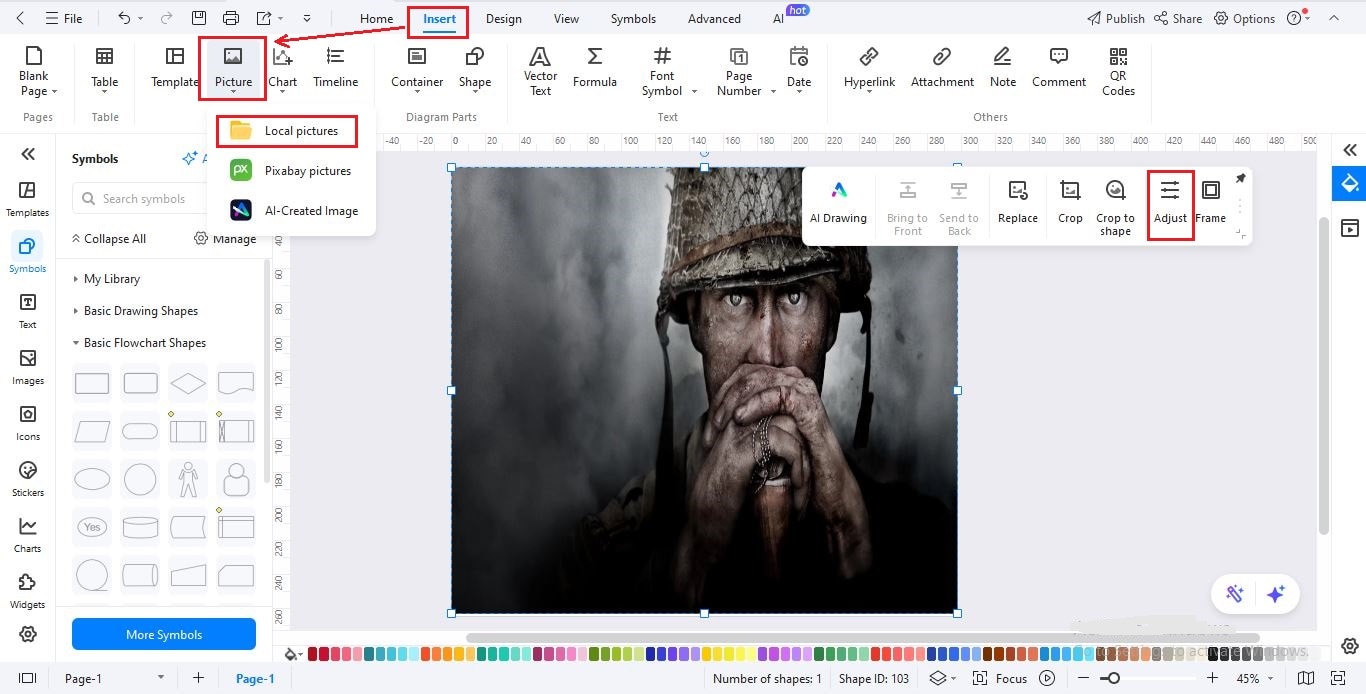Image resolution: width=1366 pixels, height=694 pixels.
Task: Open Stickers panel in left sidebar
Action: 27,479
